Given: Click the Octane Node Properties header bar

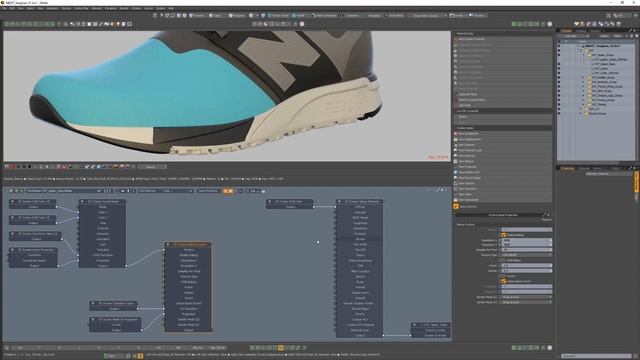Looking at the screenshot, I should click(x=503, y=215).
